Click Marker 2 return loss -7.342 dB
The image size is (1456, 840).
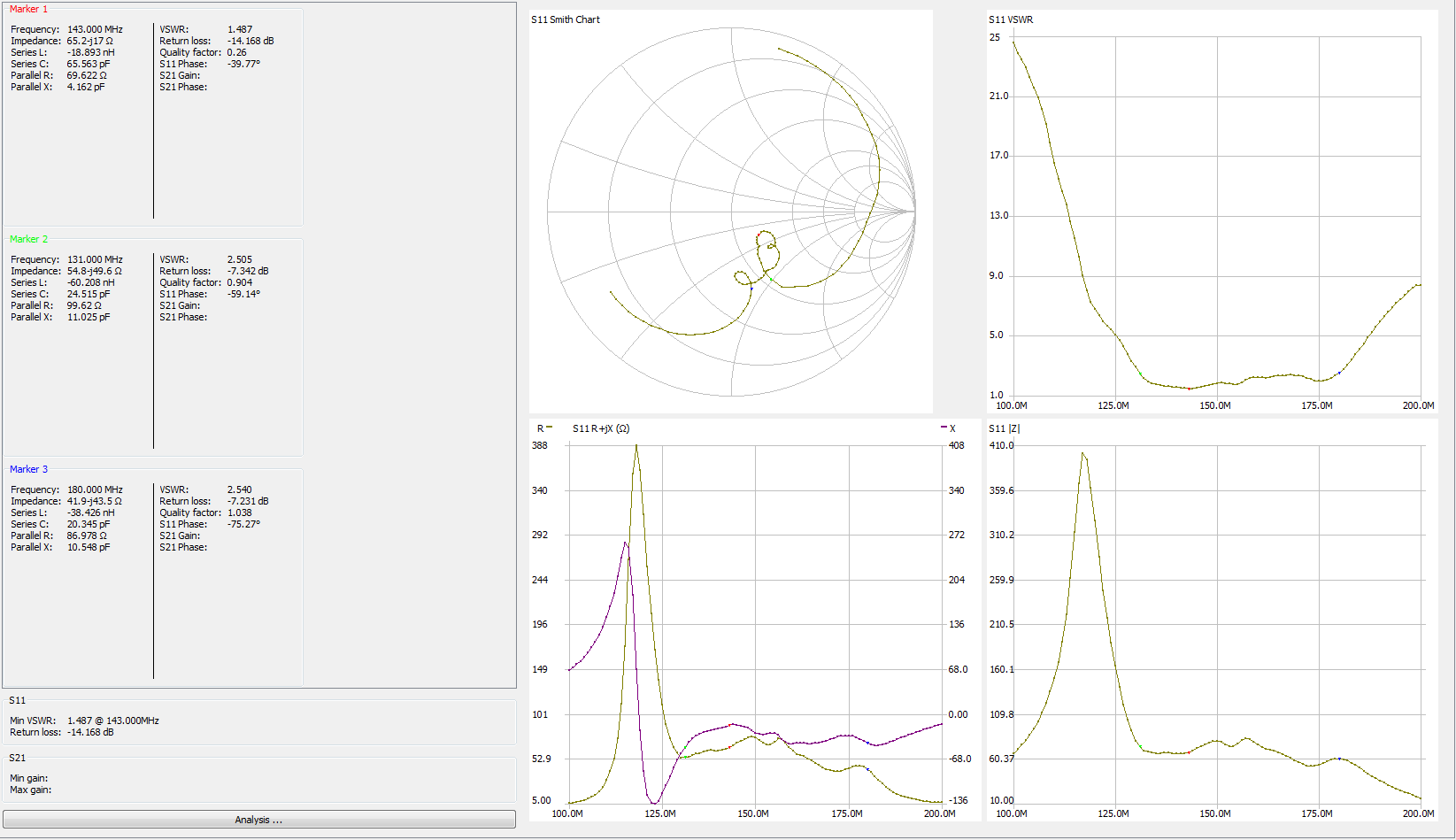(248, 271)
